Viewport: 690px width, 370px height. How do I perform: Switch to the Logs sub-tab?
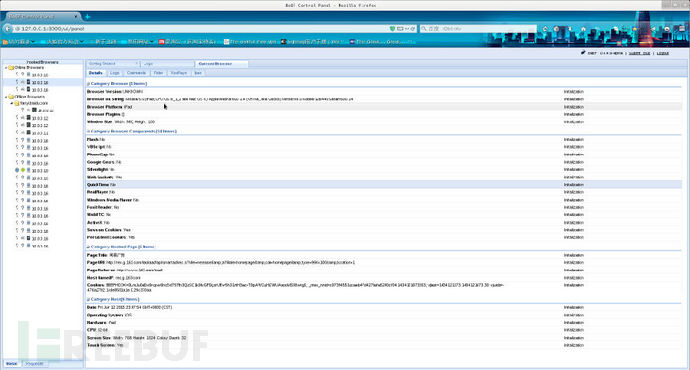115,73
